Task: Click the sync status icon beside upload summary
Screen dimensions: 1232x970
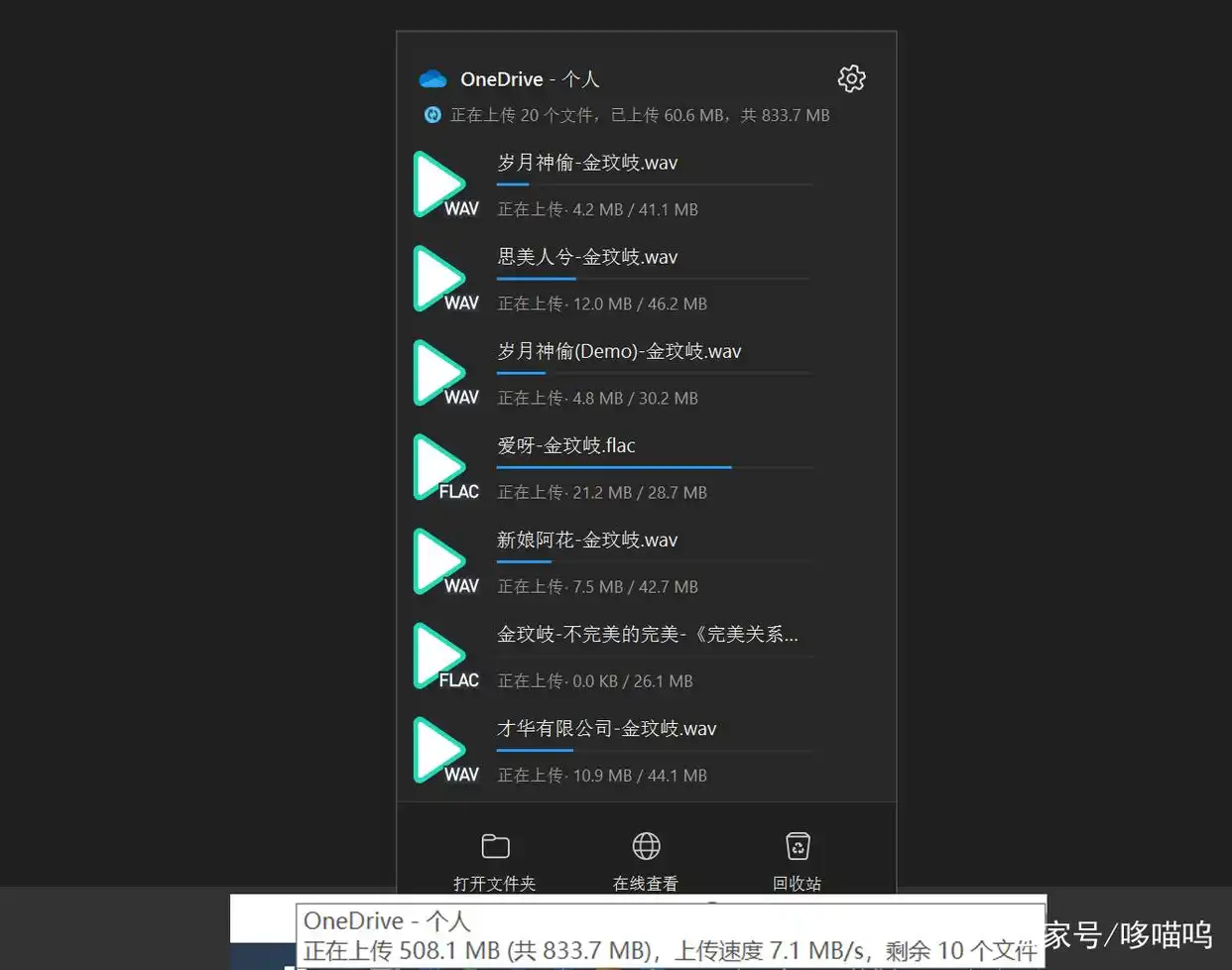Action: tap(432, 115)
